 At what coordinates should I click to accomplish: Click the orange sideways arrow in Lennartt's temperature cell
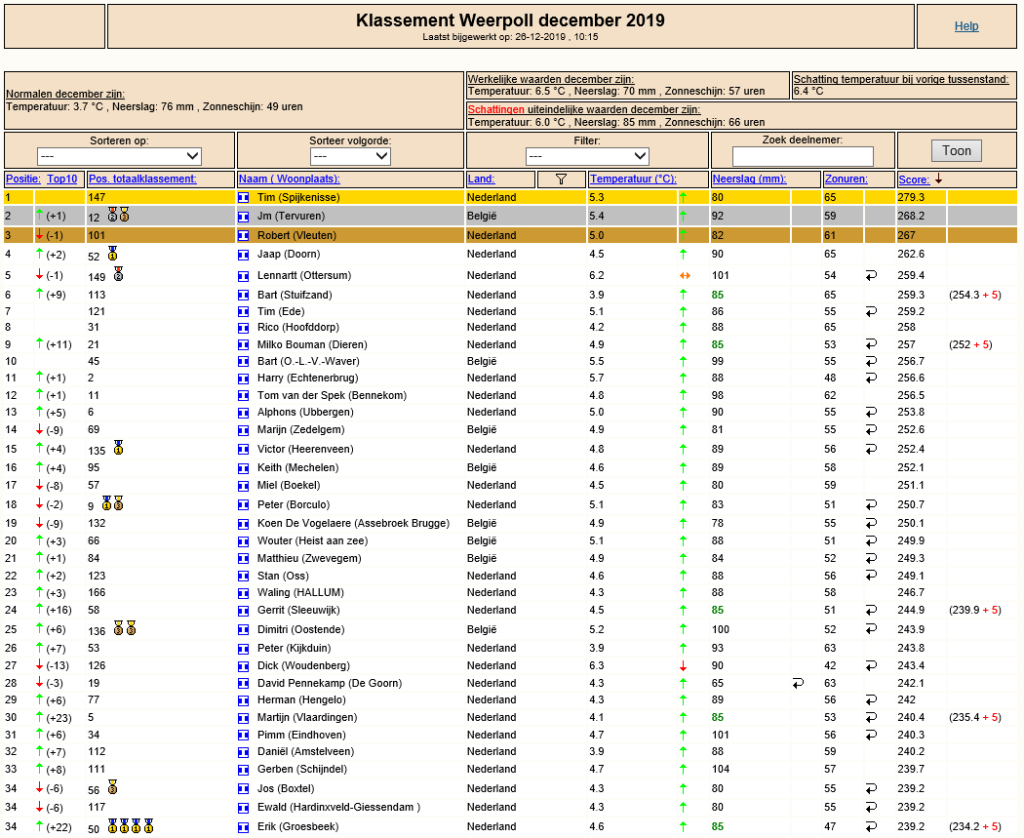[x=684, y=276]
